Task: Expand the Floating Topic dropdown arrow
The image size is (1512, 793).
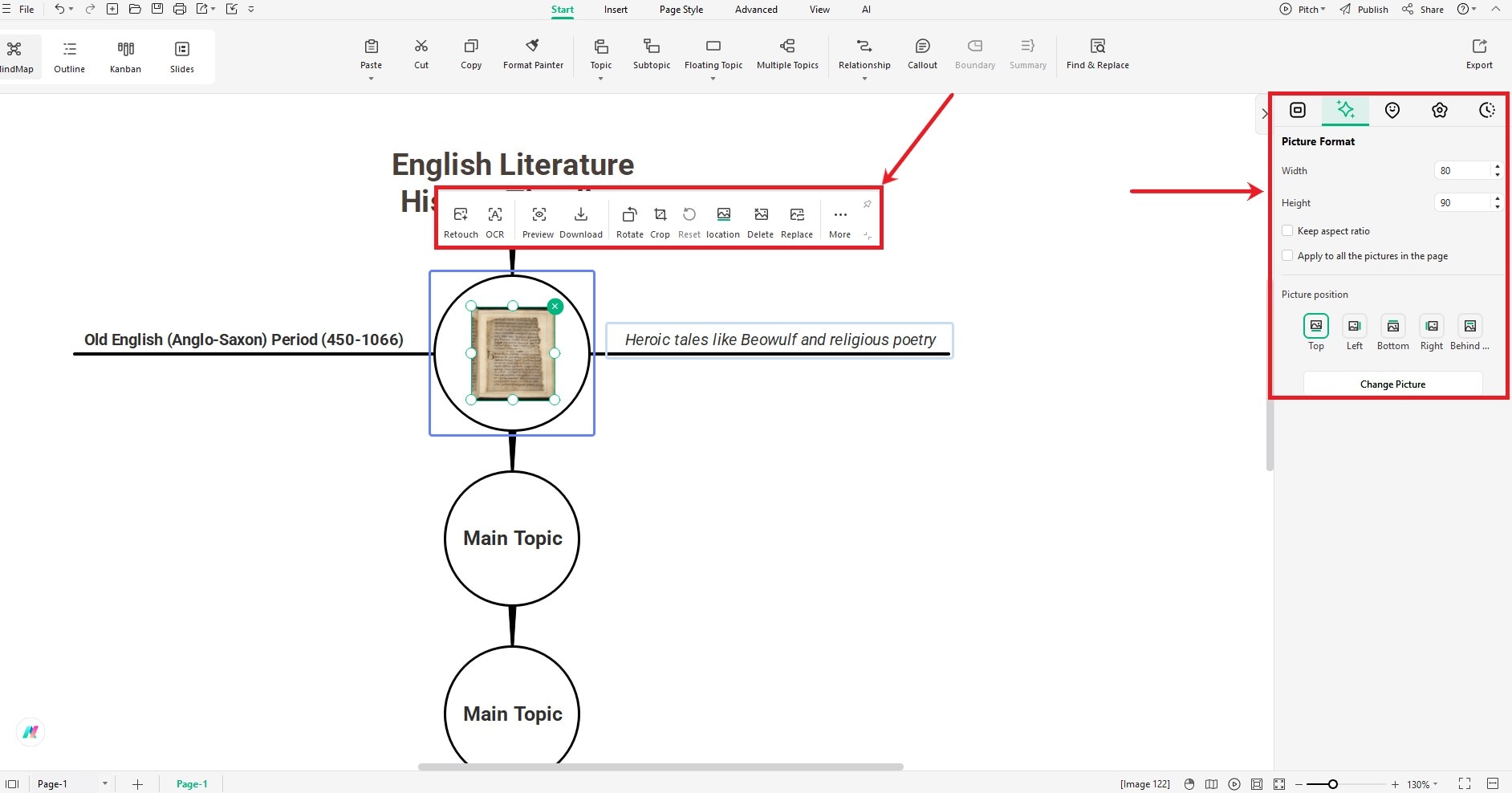Action: [713, 79]
